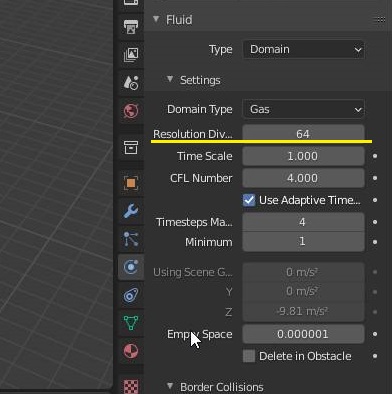Click the CFL Number field 4.000
The image size is (392, 394).
303,178
